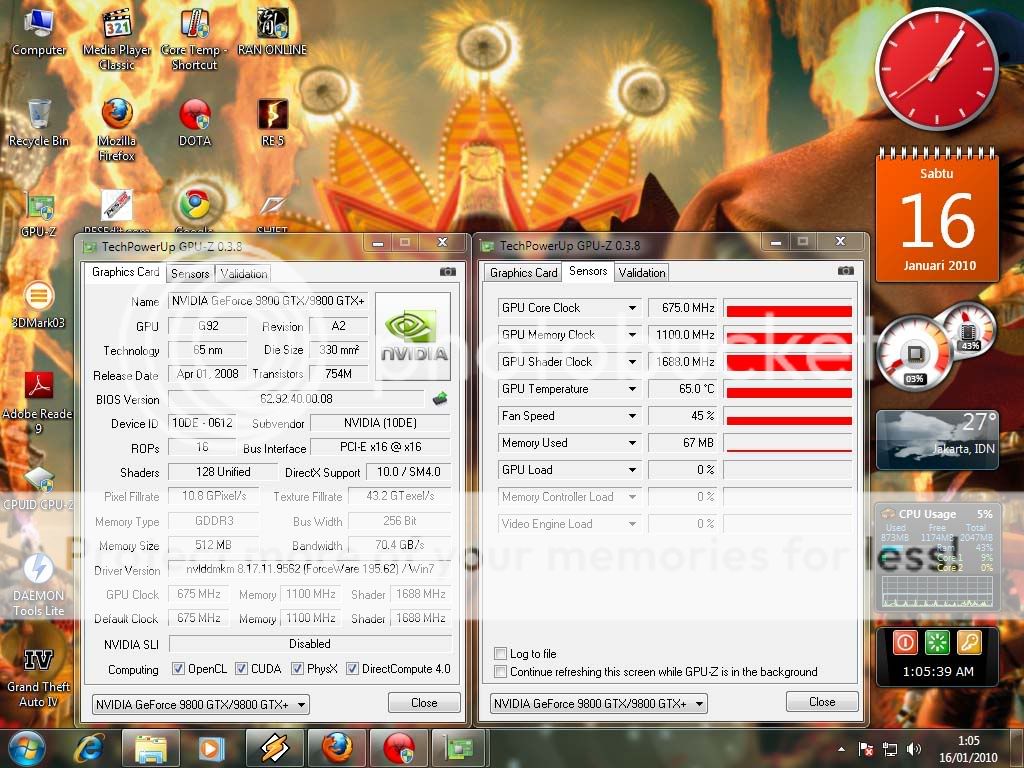Open Validation tab in the Graphics Card window
The height and width of the screenshot is (768, 1024).
pos(244,274)
